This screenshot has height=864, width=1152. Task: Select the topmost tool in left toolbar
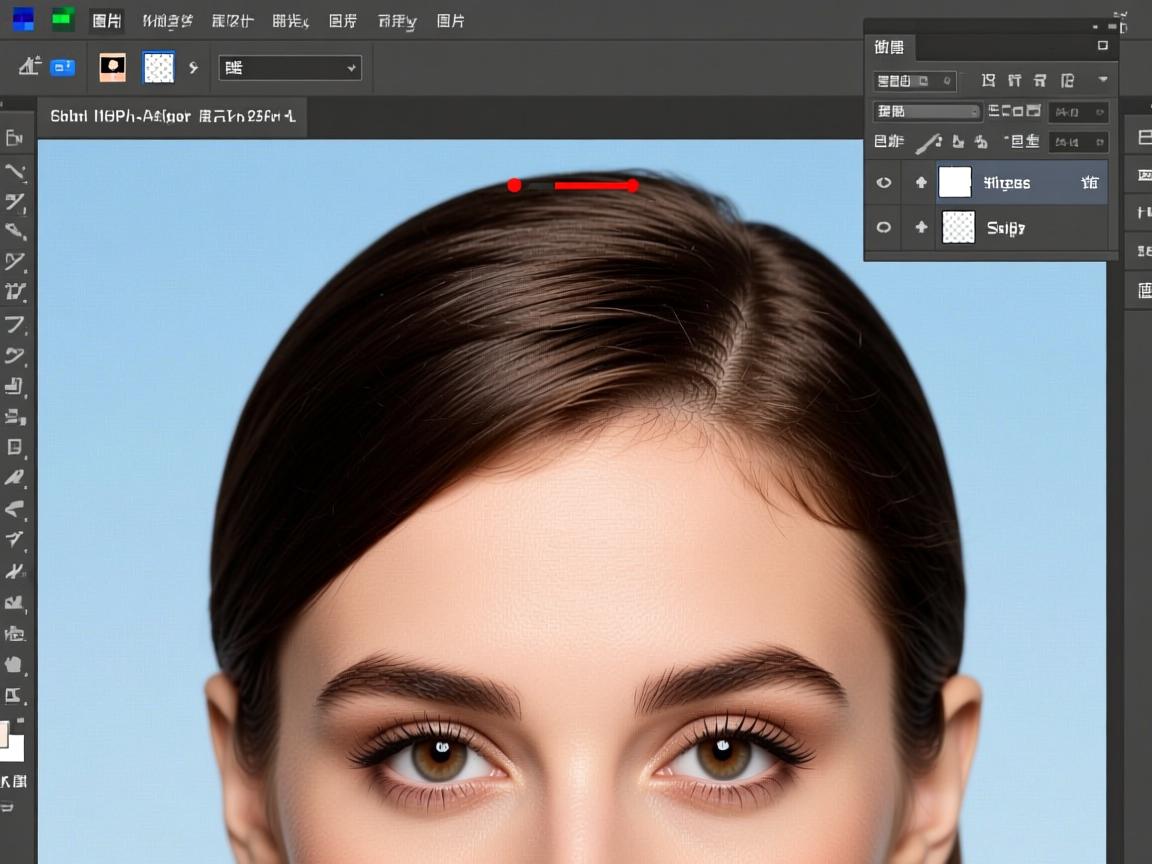[15, 137]
